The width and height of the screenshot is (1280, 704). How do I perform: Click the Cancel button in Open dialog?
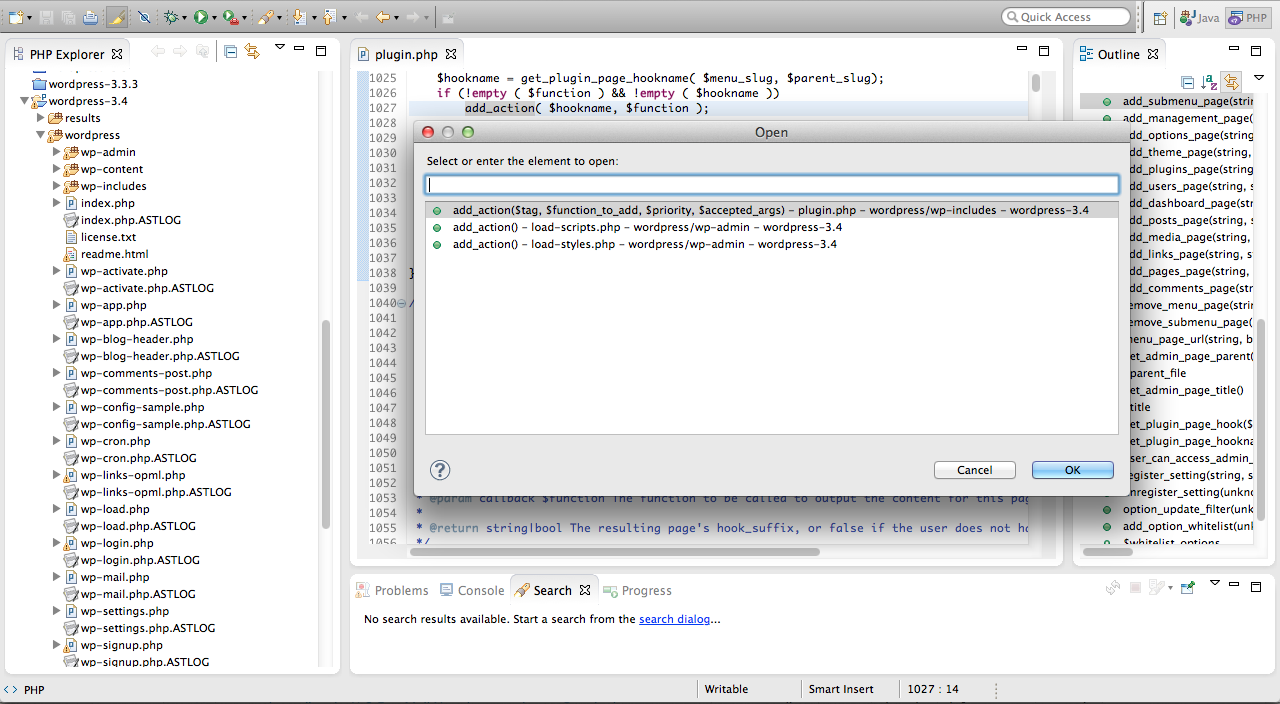pos(975,470)
